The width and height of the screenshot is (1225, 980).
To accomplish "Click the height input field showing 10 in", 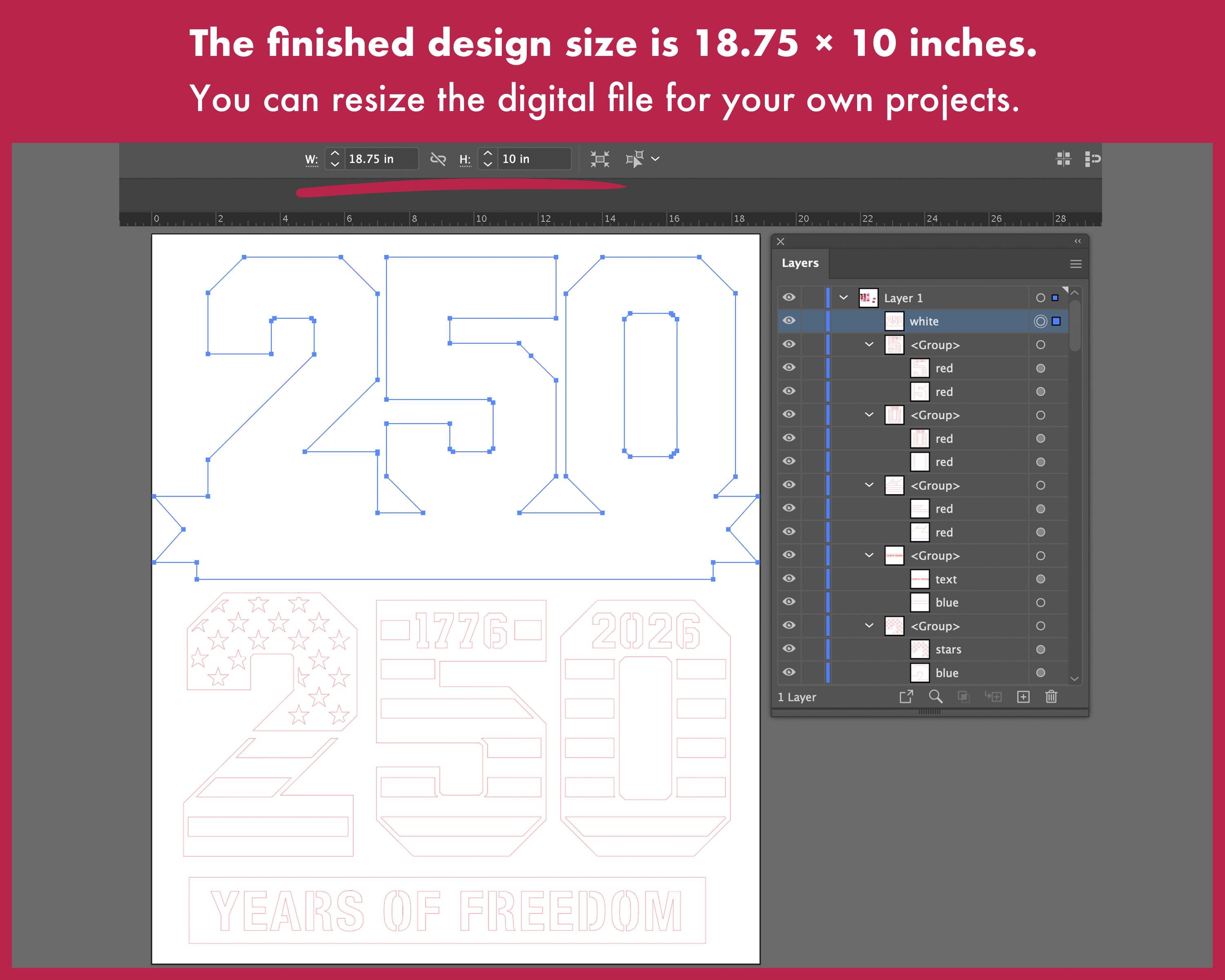I will [x=534, y=159].
